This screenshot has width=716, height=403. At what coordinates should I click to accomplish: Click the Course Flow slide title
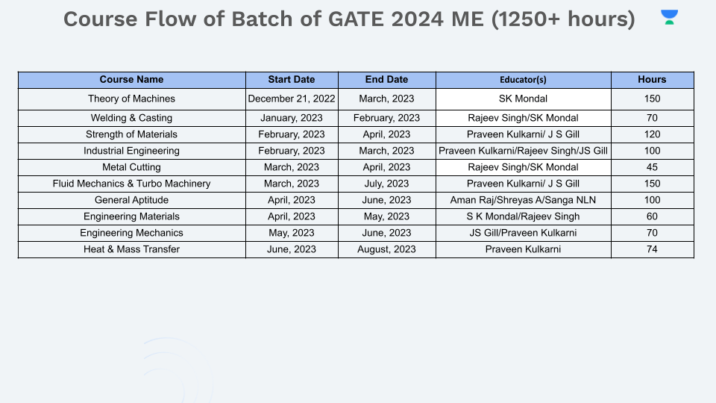349,19
